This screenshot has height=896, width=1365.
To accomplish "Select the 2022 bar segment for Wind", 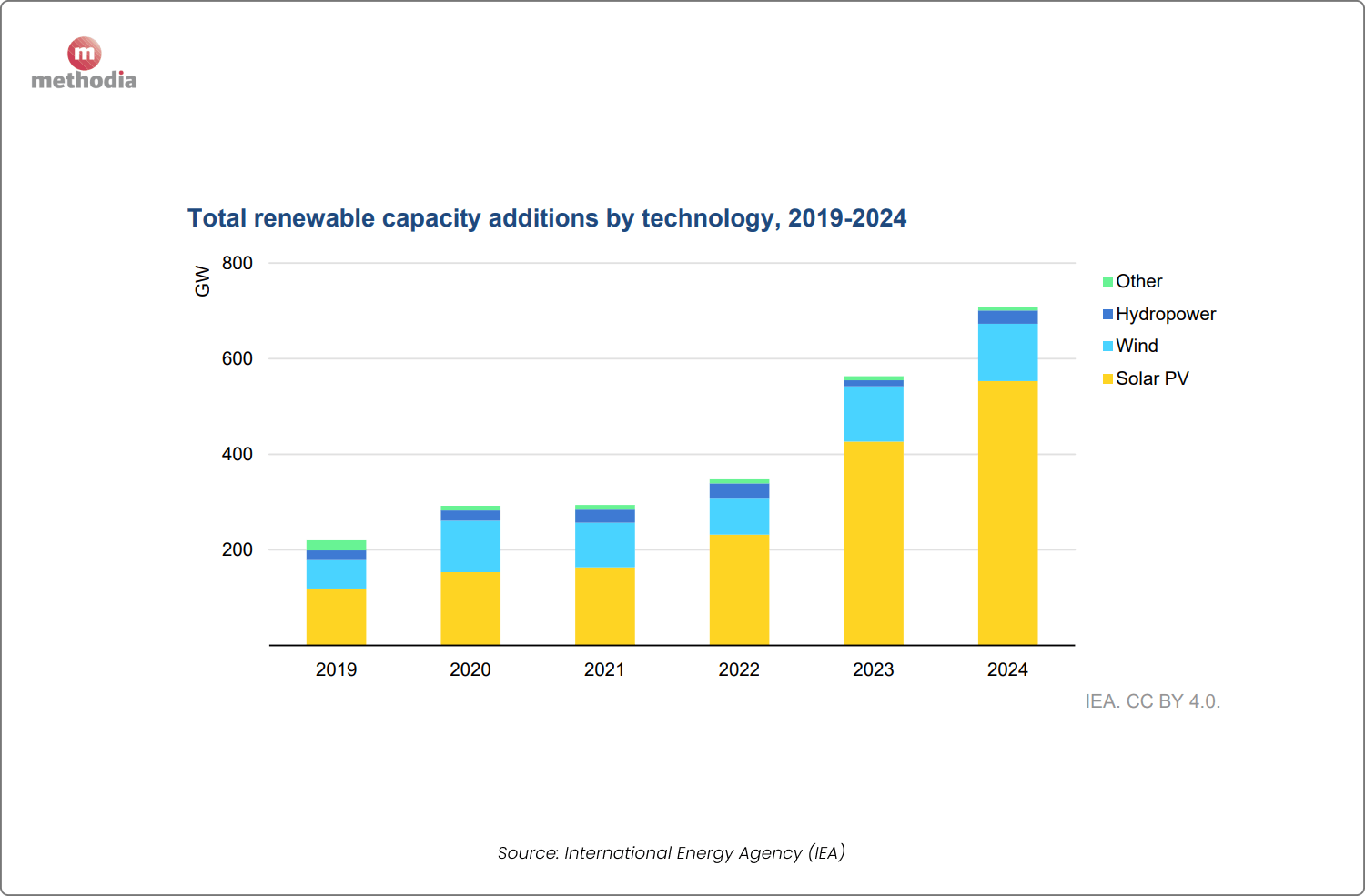I will point(740,518).
